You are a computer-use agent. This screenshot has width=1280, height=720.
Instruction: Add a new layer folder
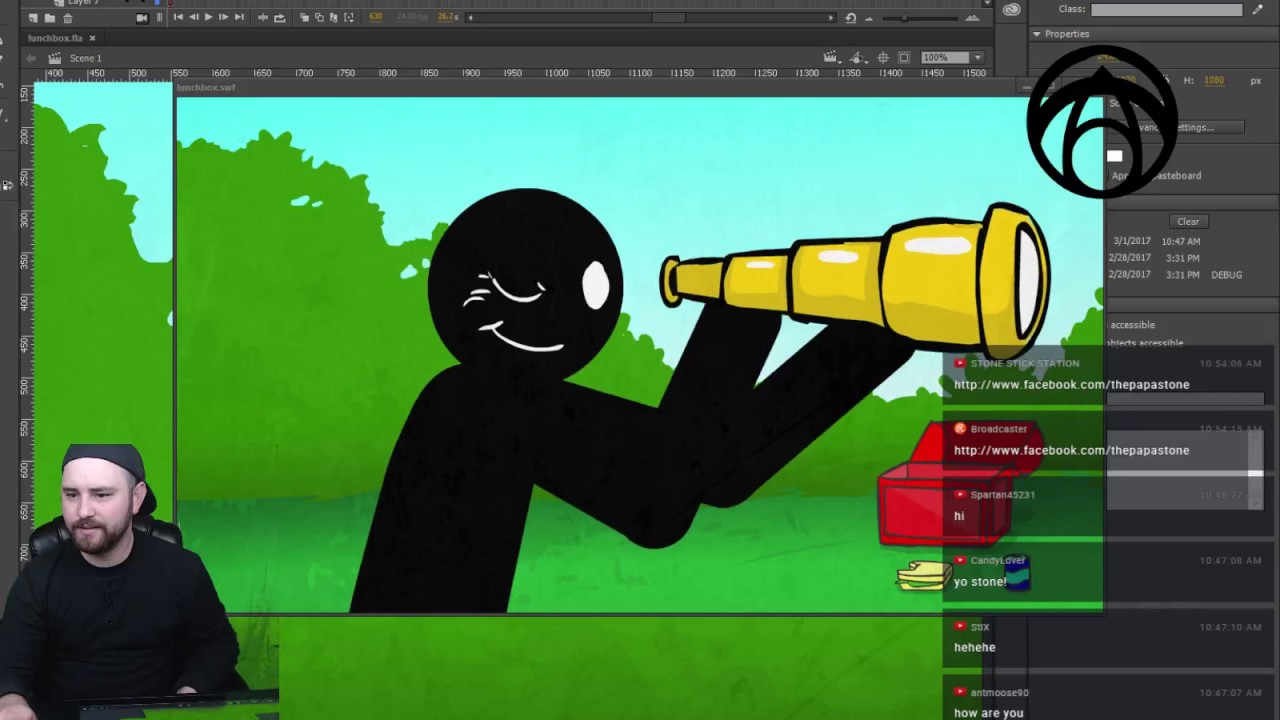click(x=49, y=18)
